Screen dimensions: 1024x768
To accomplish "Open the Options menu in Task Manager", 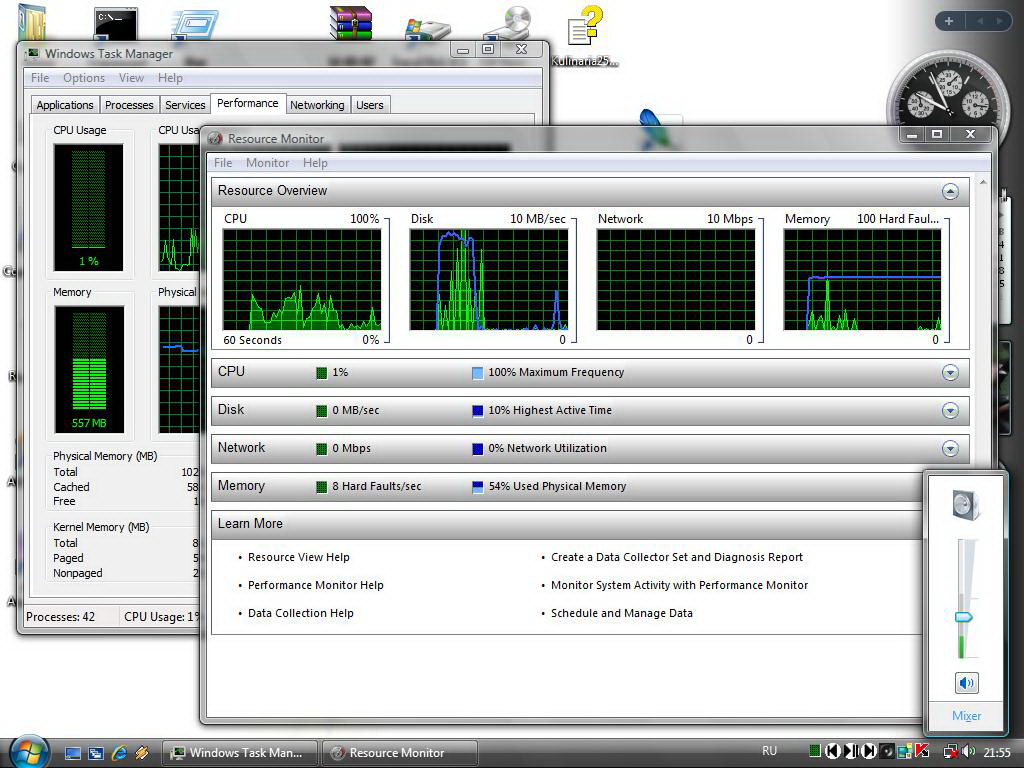I will pyautogui.click(x=84, y=78).
